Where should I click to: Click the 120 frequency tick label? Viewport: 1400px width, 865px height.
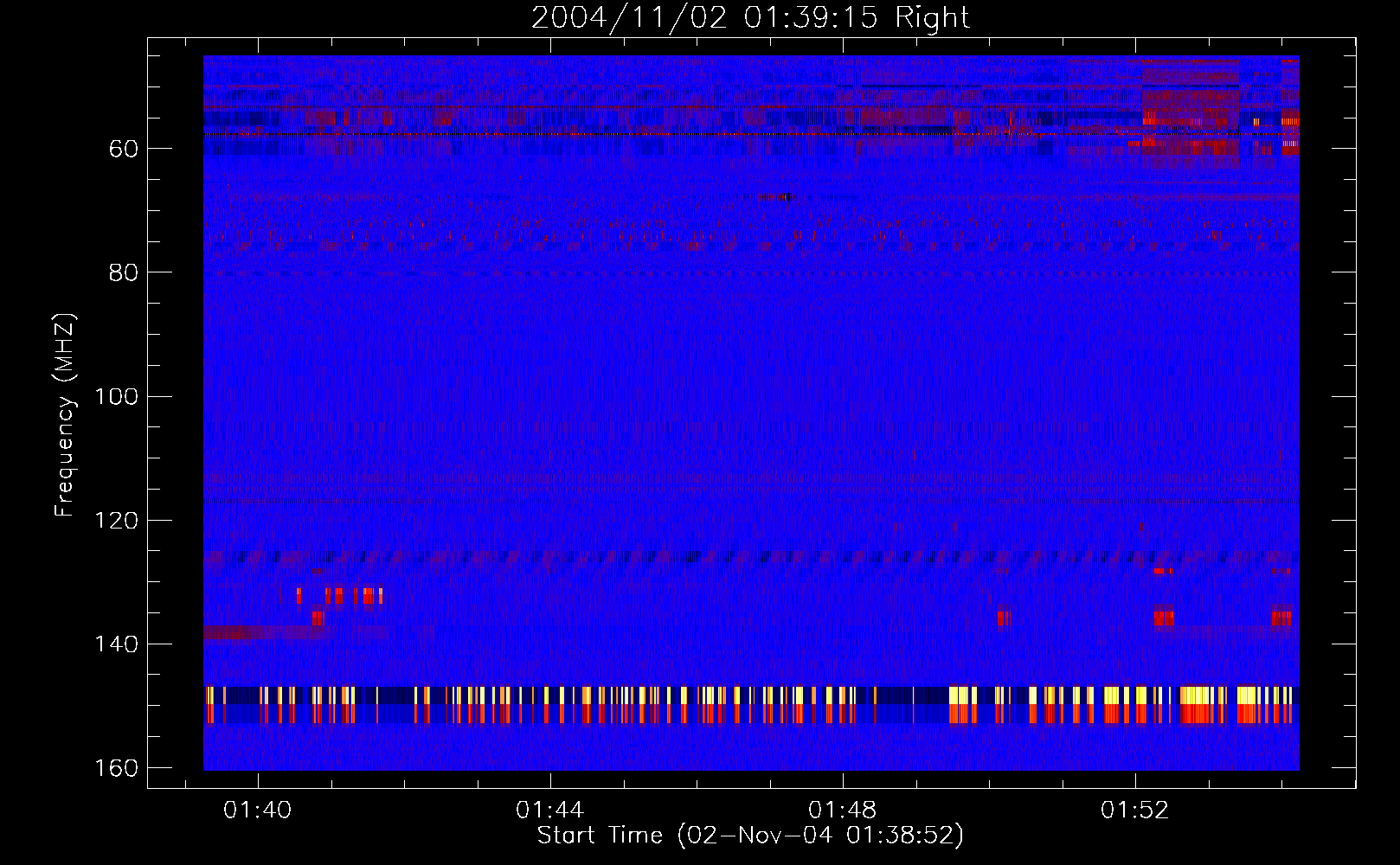(117, 521)
